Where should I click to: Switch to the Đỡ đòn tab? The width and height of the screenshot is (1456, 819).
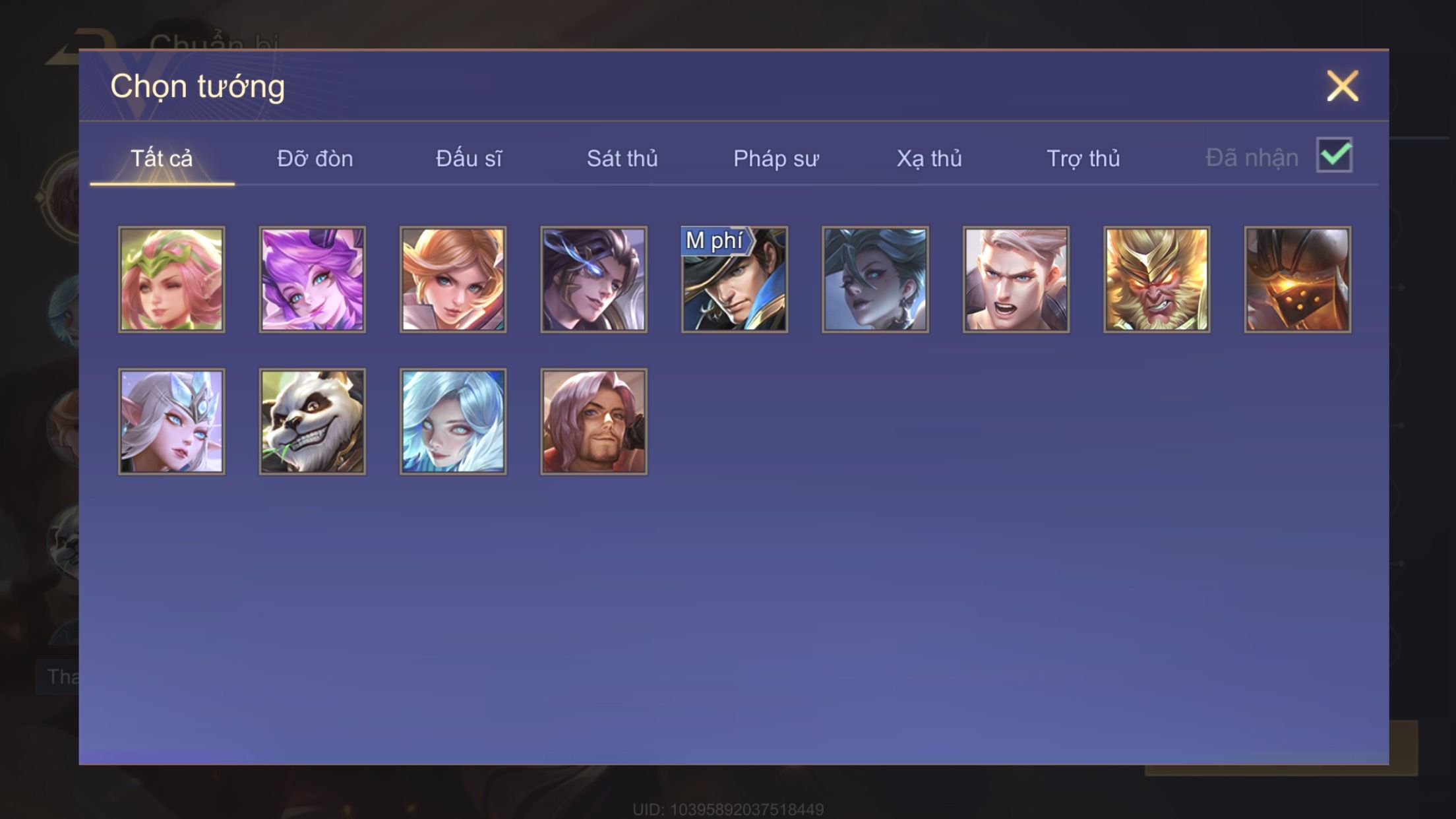[x=315, y=159]
